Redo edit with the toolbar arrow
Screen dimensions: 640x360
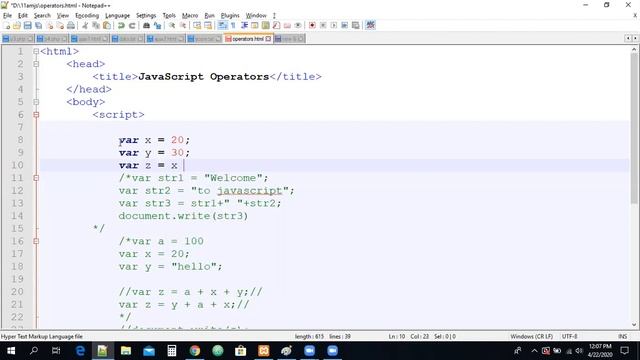point(132,25)
